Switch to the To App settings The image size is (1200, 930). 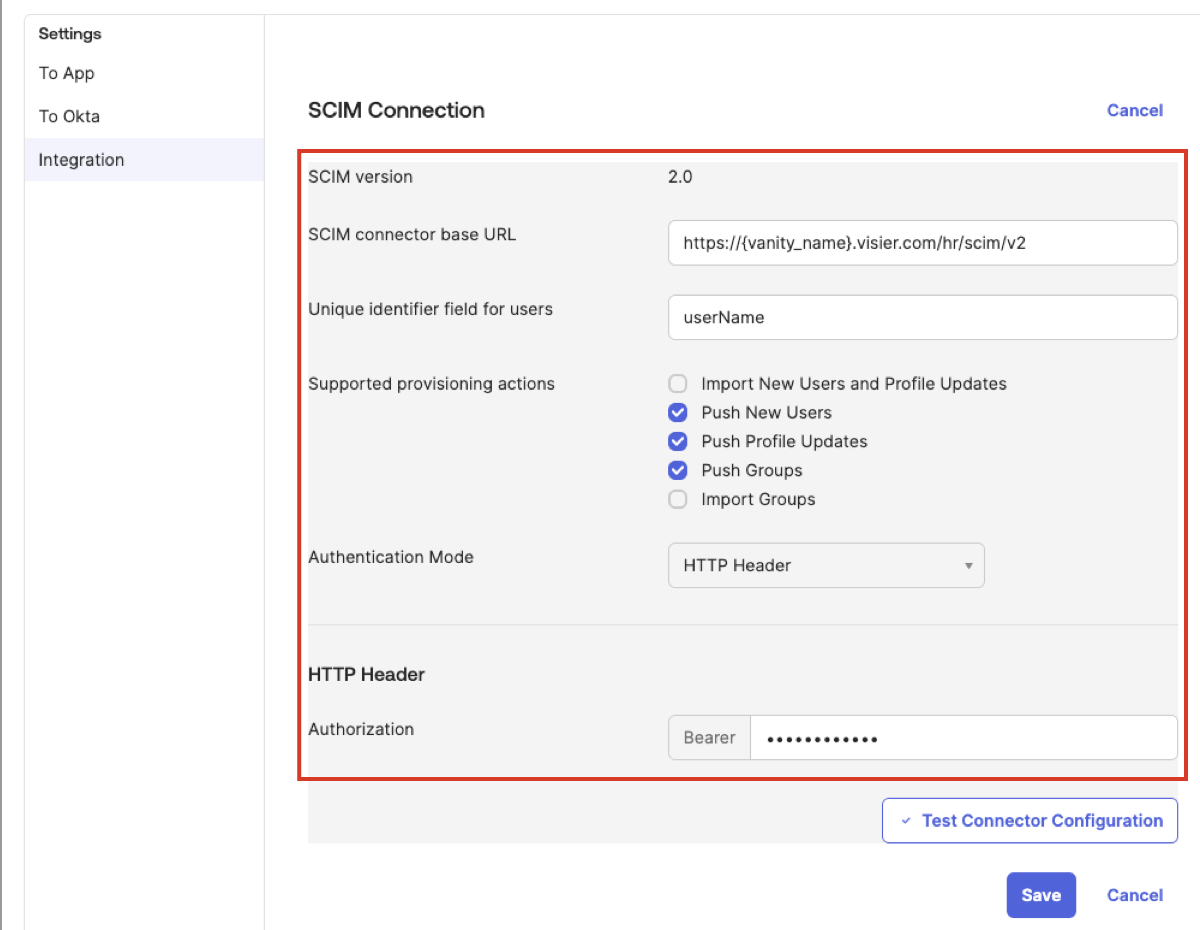66,73
